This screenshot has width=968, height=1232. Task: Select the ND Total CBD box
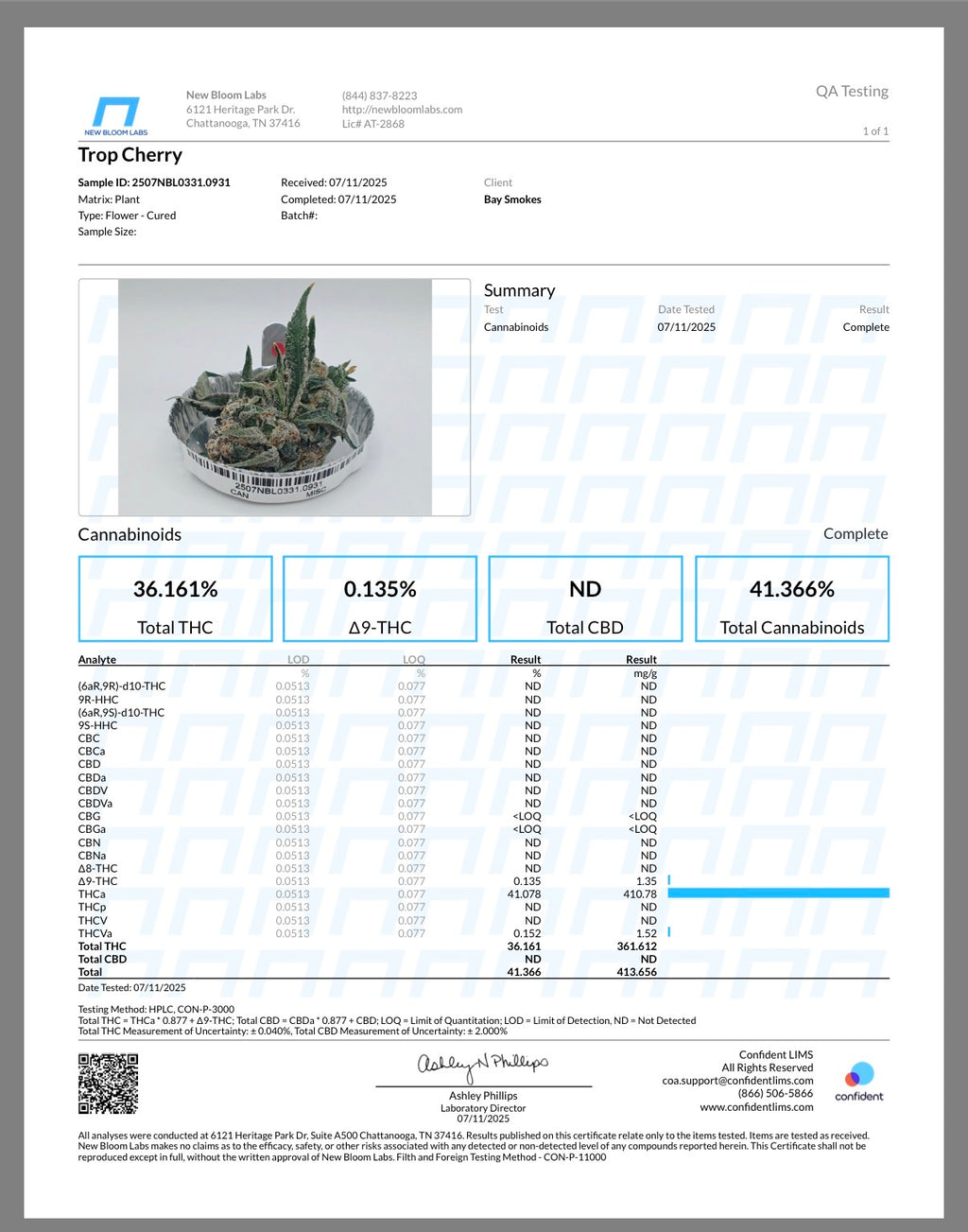[x=585, y=599]
